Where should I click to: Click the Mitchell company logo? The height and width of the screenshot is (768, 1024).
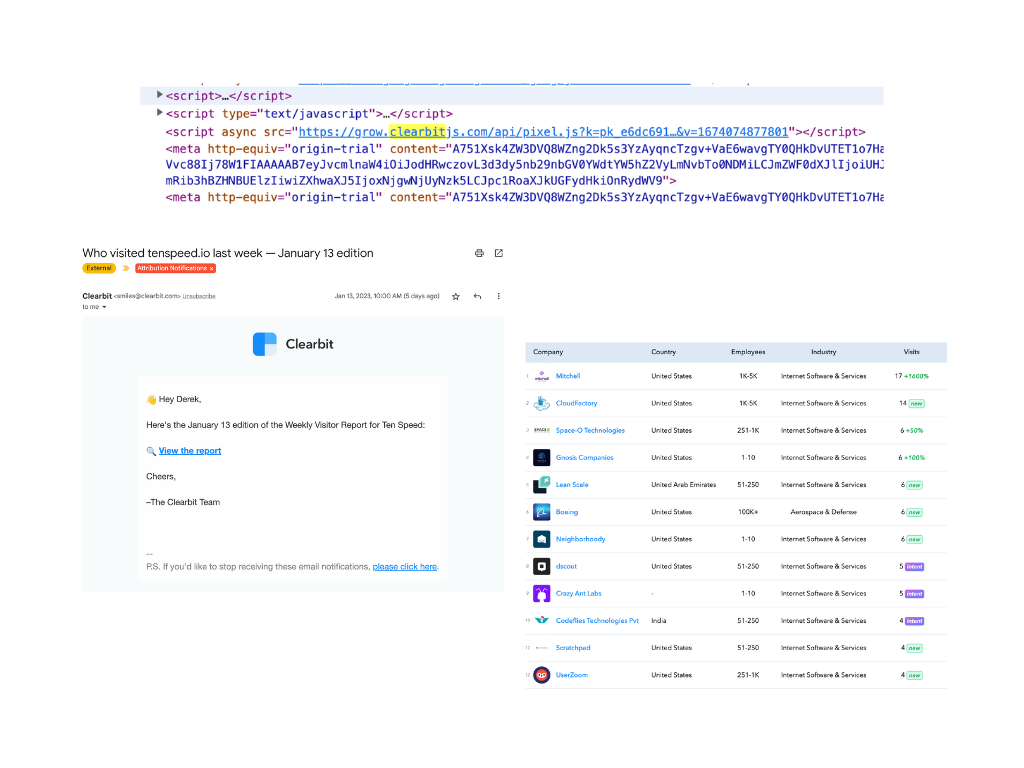[541, 376]
